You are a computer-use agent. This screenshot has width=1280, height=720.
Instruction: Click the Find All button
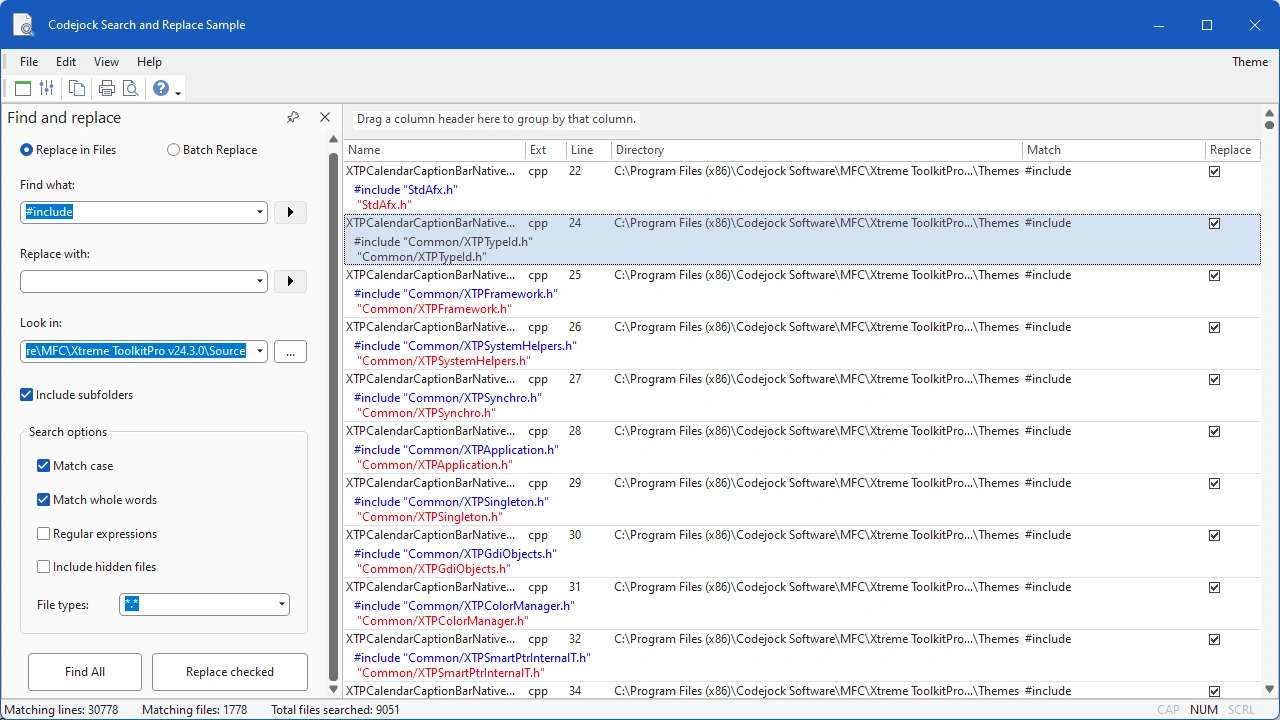[85, 672]
